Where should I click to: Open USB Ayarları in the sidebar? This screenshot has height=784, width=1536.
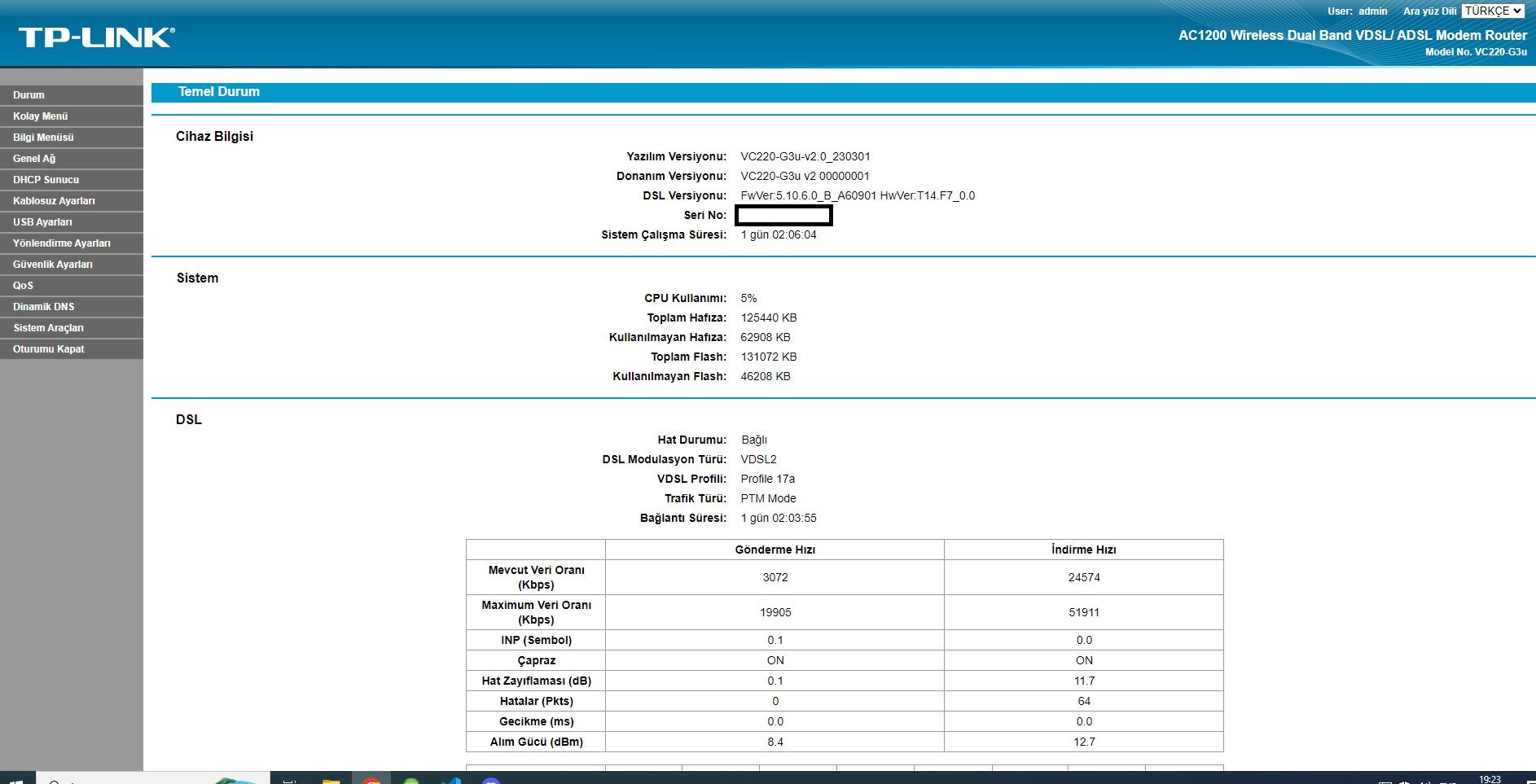tap(72, 222)
